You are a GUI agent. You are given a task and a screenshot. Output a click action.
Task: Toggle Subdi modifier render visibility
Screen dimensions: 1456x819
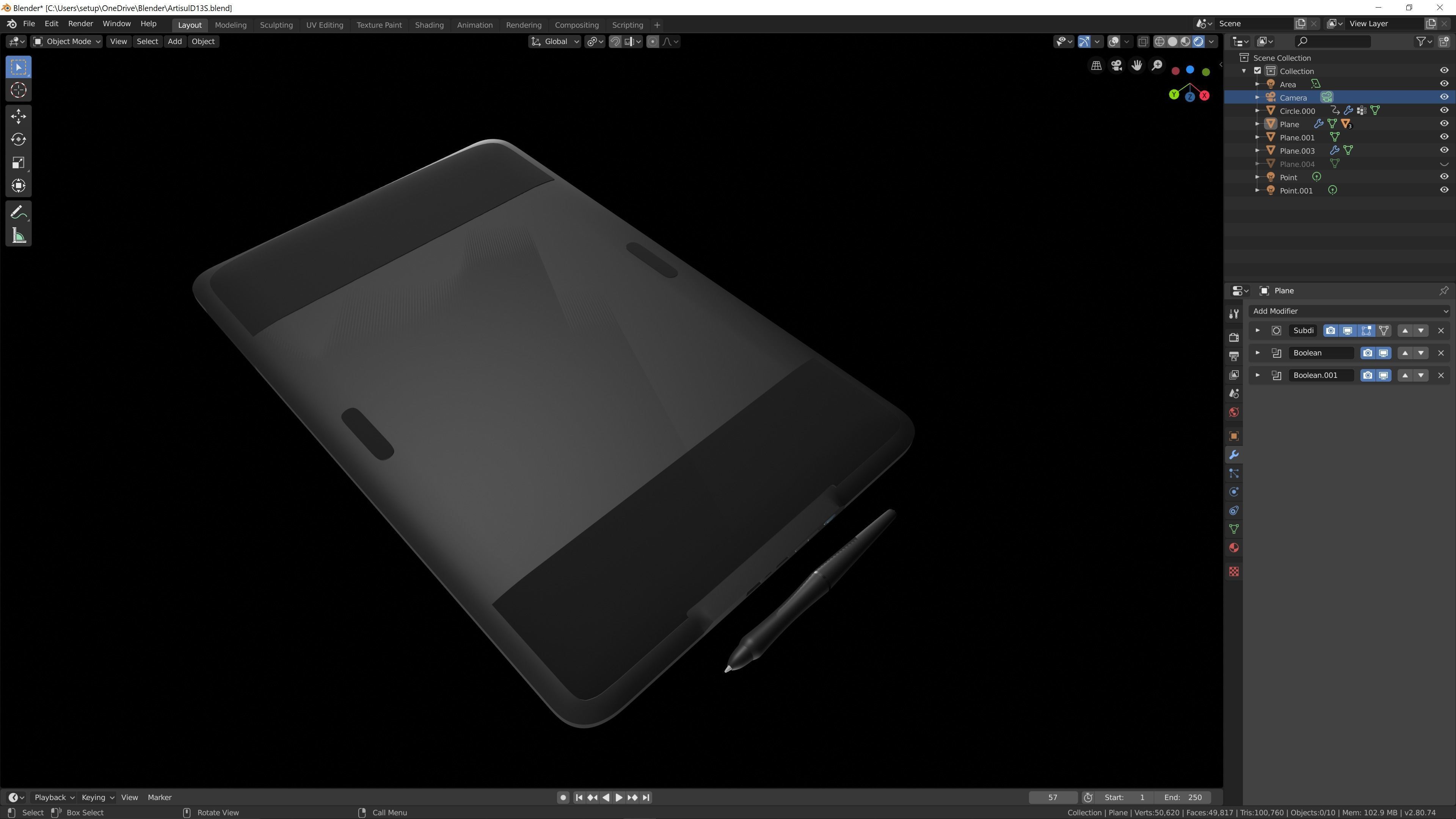click(x=1330, y=331)
